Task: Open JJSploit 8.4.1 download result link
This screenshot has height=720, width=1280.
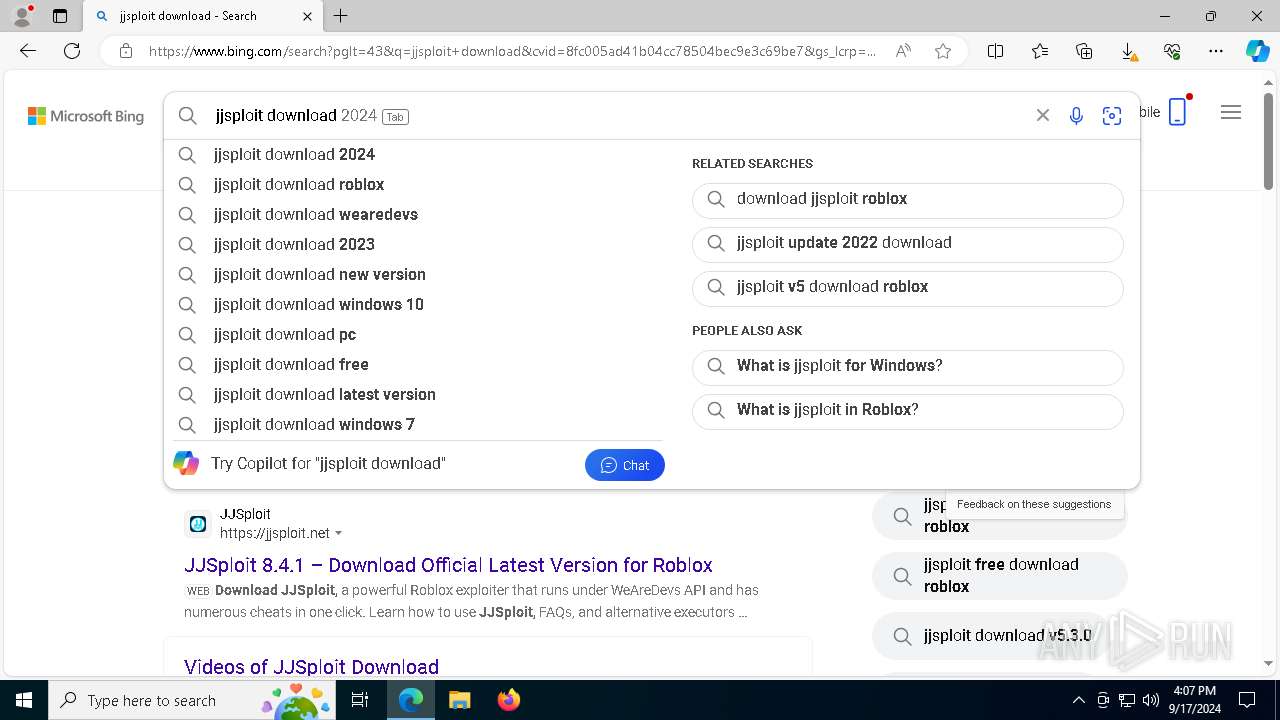Action: [448, 565]
